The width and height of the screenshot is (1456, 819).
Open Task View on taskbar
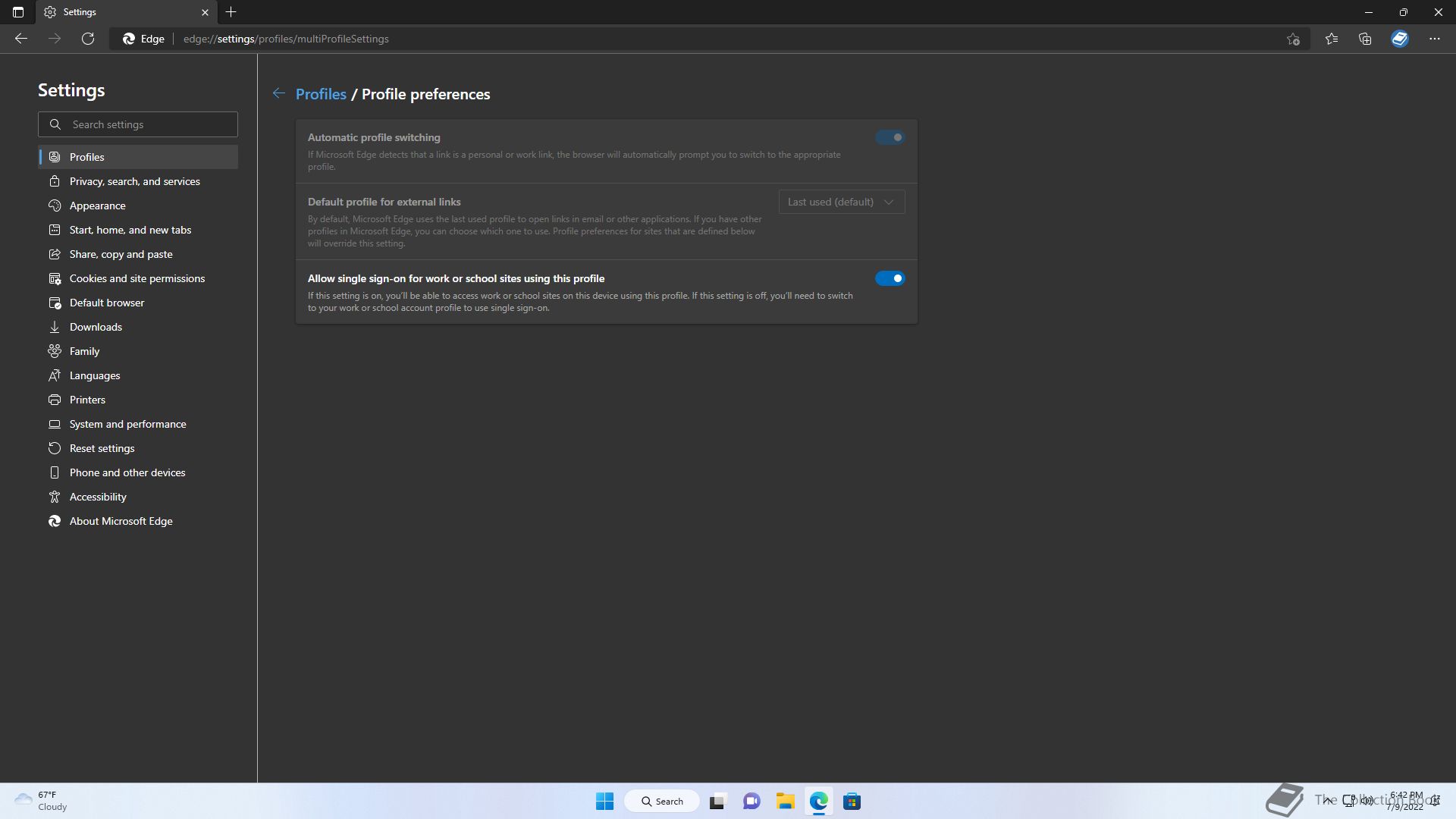717,801
